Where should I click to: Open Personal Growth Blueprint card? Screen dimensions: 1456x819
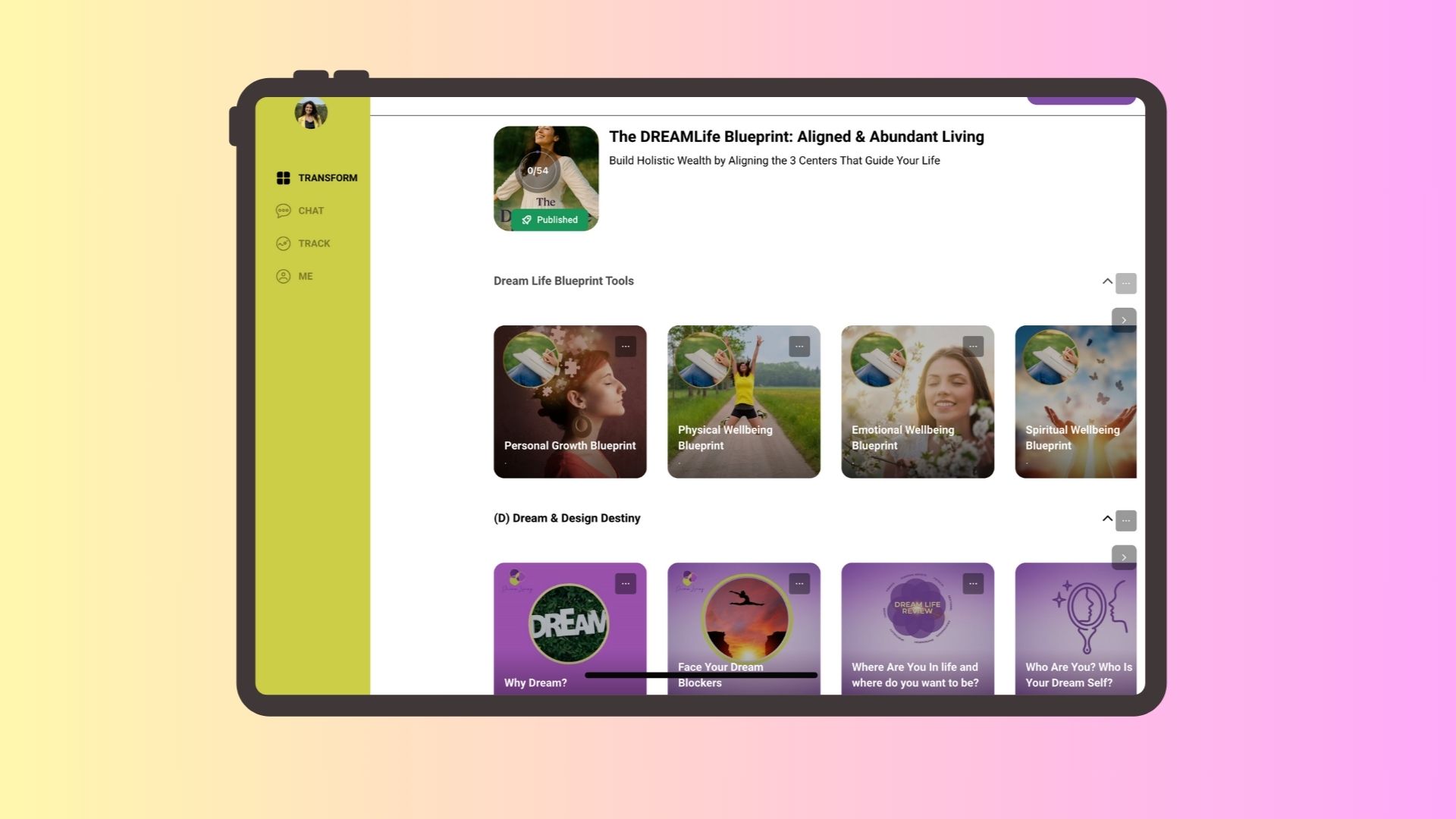[x=570, y=402]
